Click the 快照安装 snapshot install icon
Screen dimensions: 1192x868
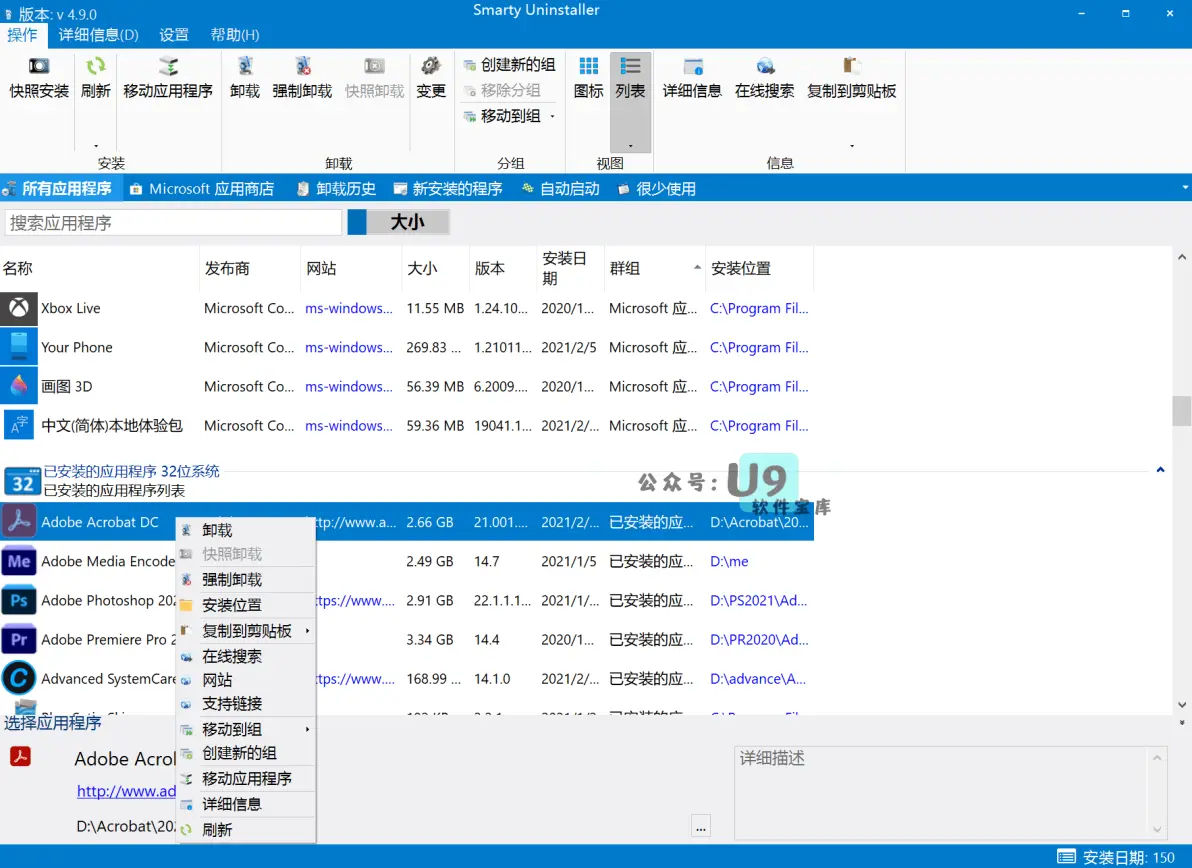coord(39,66)
